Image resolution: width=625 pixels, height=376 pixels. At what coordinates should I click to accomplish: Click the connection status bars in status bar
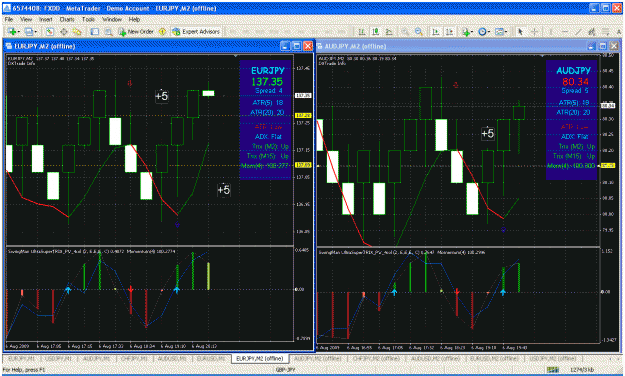[552, 370]
